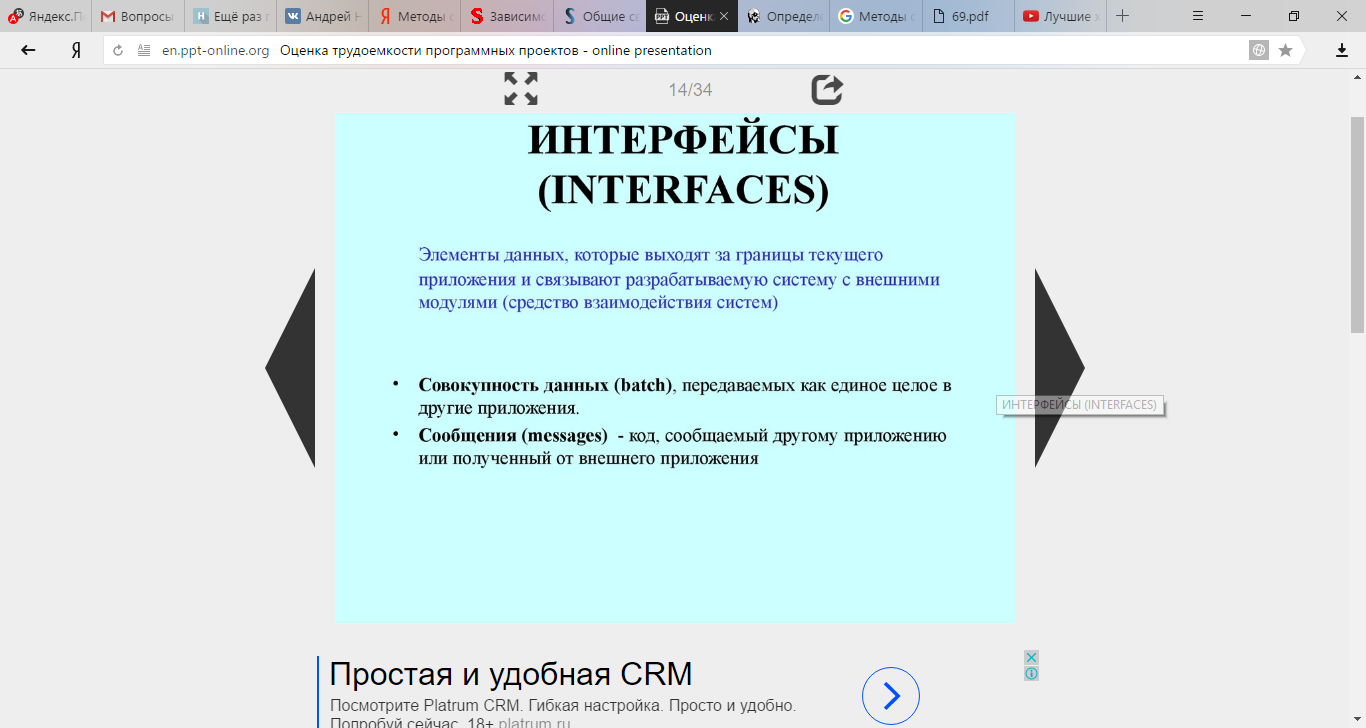Open the Yandex home Я button
This screenshot has width=1366, height=728.
(x=76, y=50)
